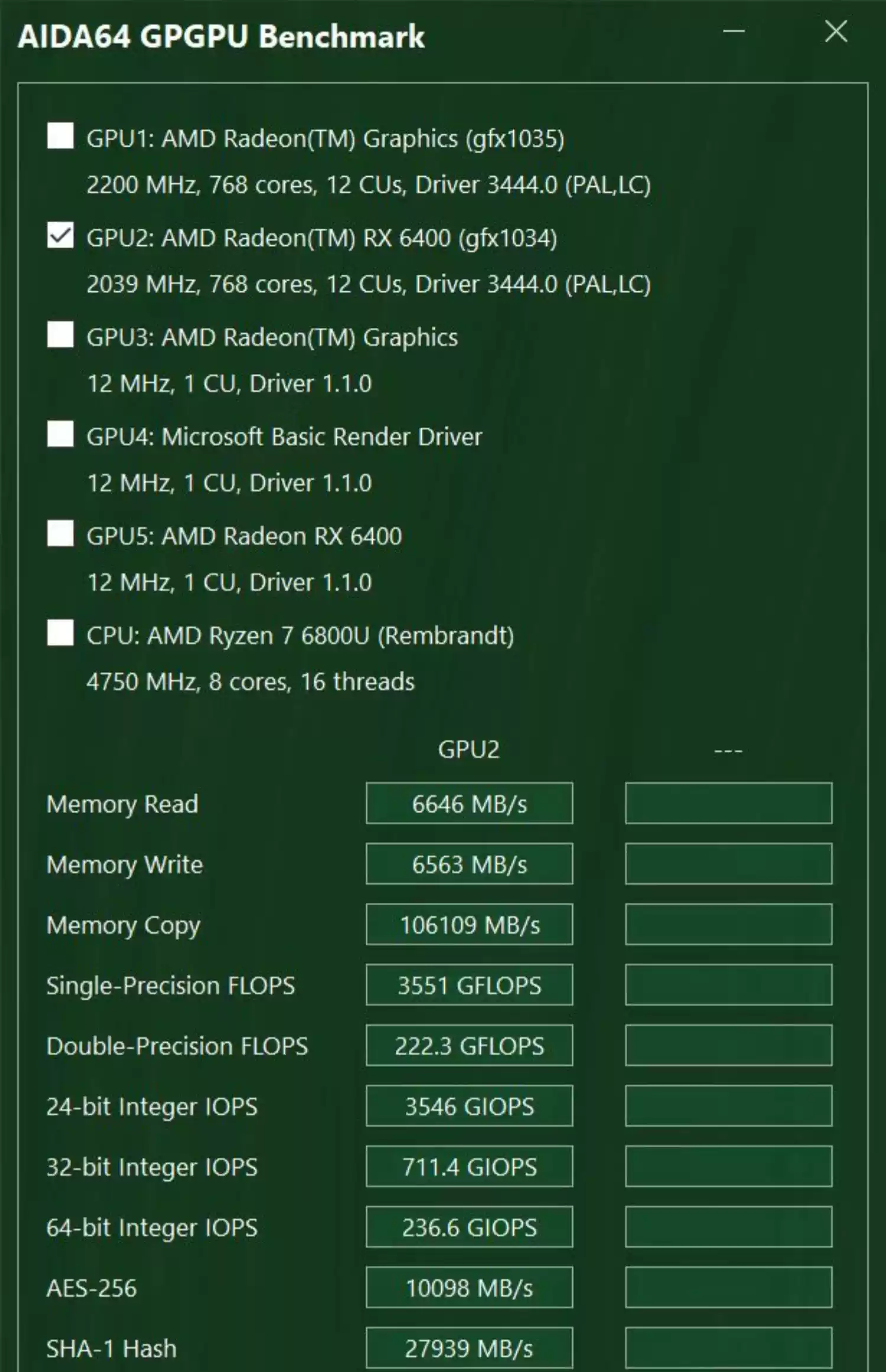
Task: Select the GPU4 Microsoft Basic Render Driver checkbox
Action: [60, 434]
